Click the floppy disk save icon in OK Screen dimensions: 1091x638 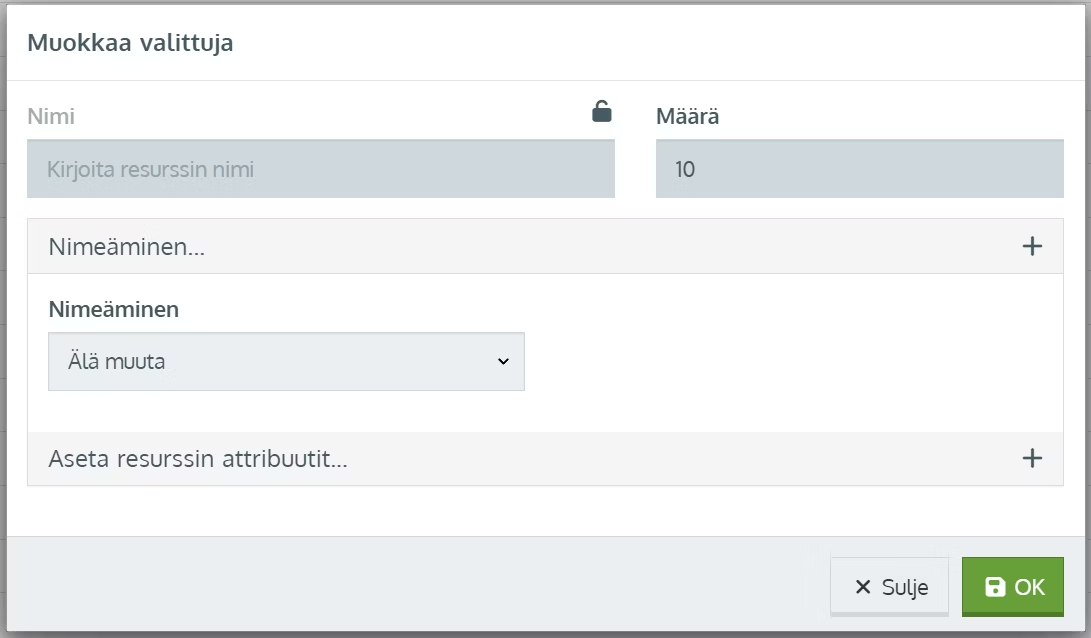[995, 587]
